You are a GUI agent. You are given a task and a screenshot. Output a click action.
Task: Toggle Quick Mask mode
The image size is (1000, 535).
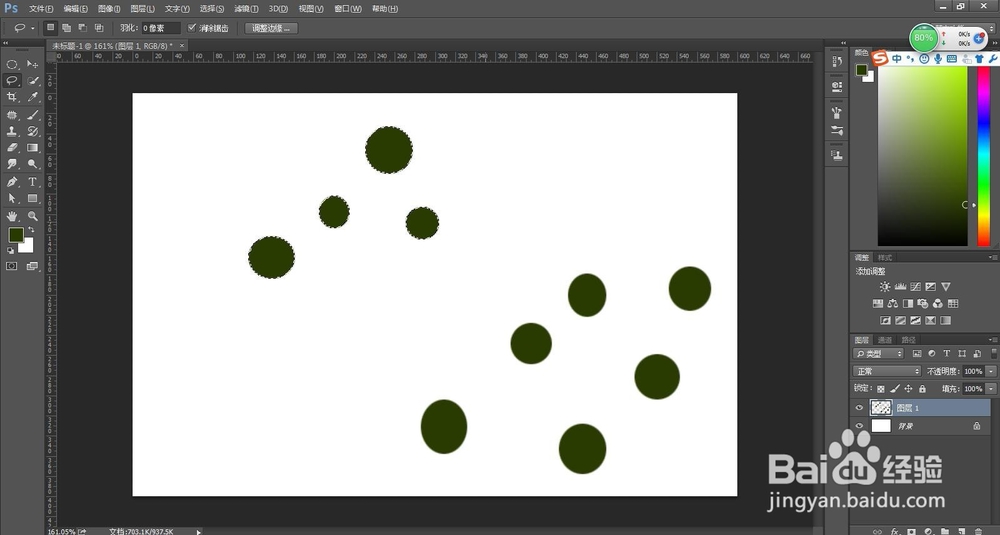(11, 266)
